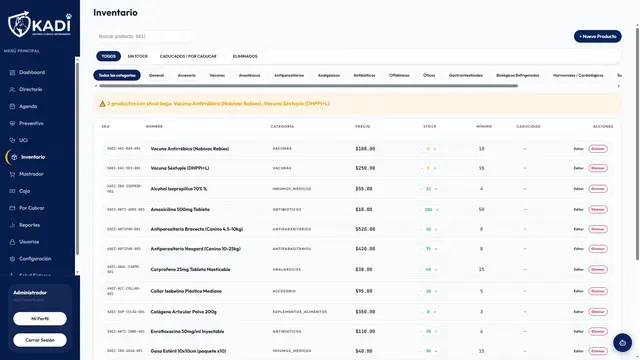Open Dashboard from the sidebar
640x360 pixels.
point(32,72)
